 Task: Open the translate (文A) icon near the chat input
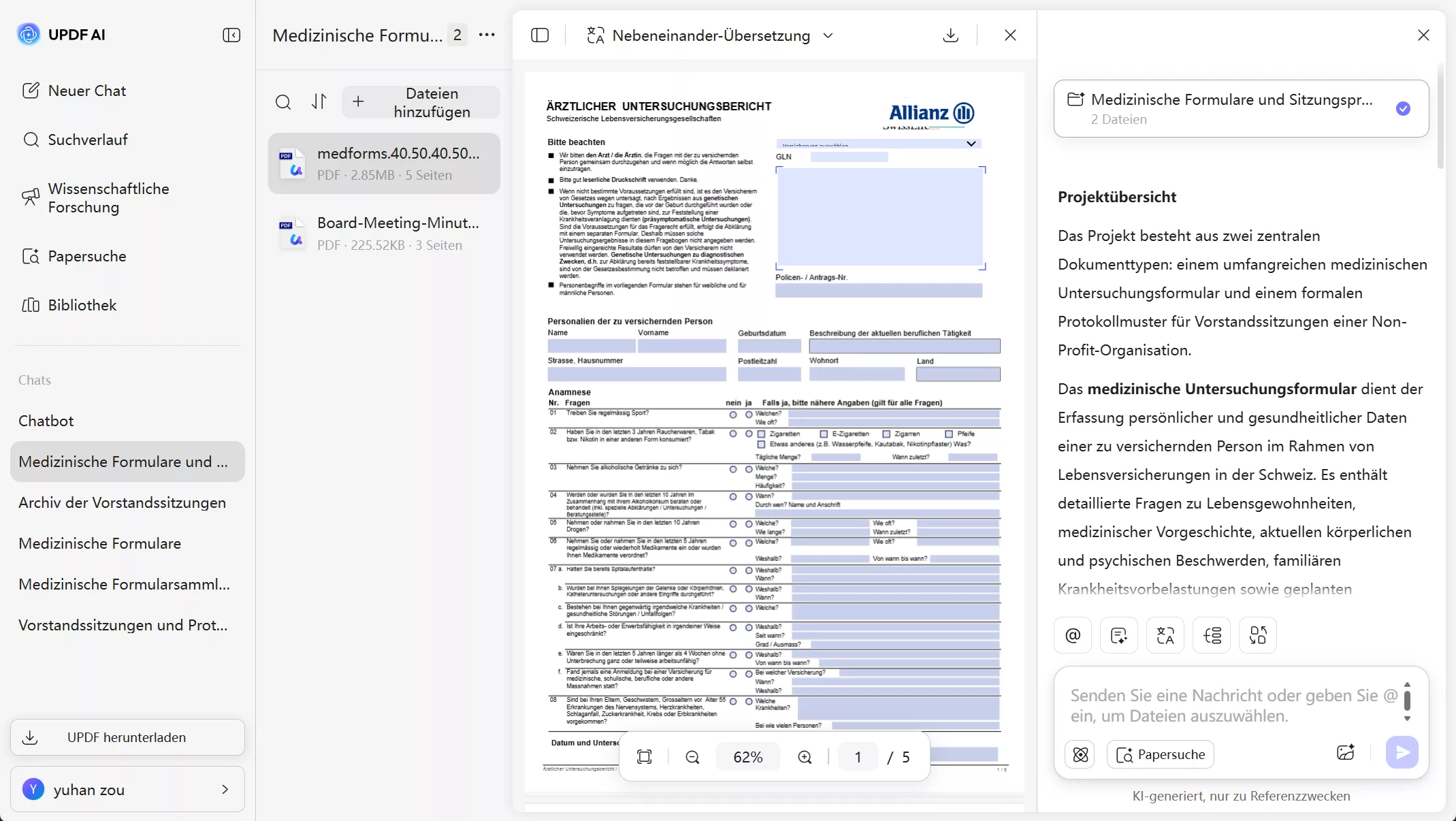pos(1165,634)
